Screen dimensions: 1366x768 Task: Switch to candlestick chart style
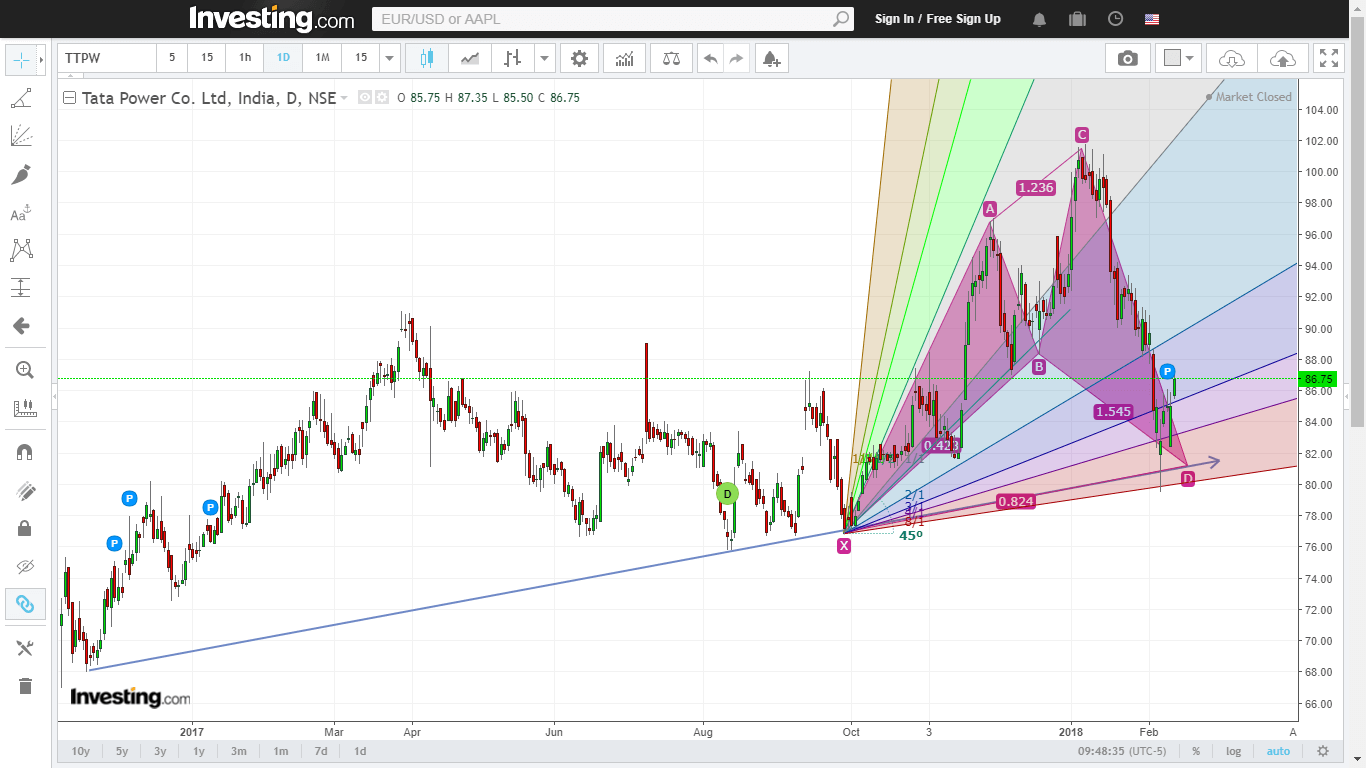tap(427, 58)
